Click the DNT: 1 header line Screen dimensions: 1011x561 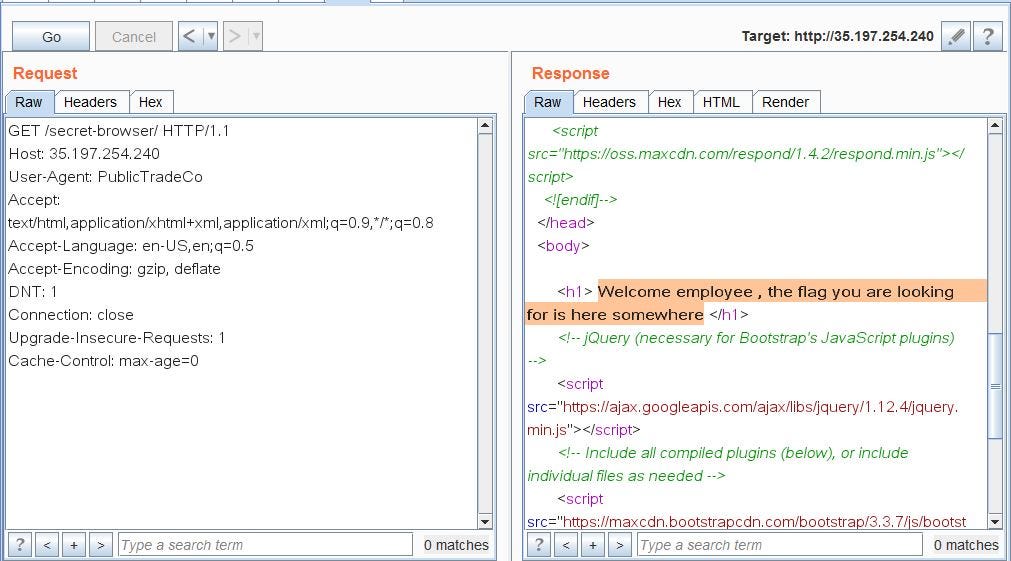(x=32, y=292)
